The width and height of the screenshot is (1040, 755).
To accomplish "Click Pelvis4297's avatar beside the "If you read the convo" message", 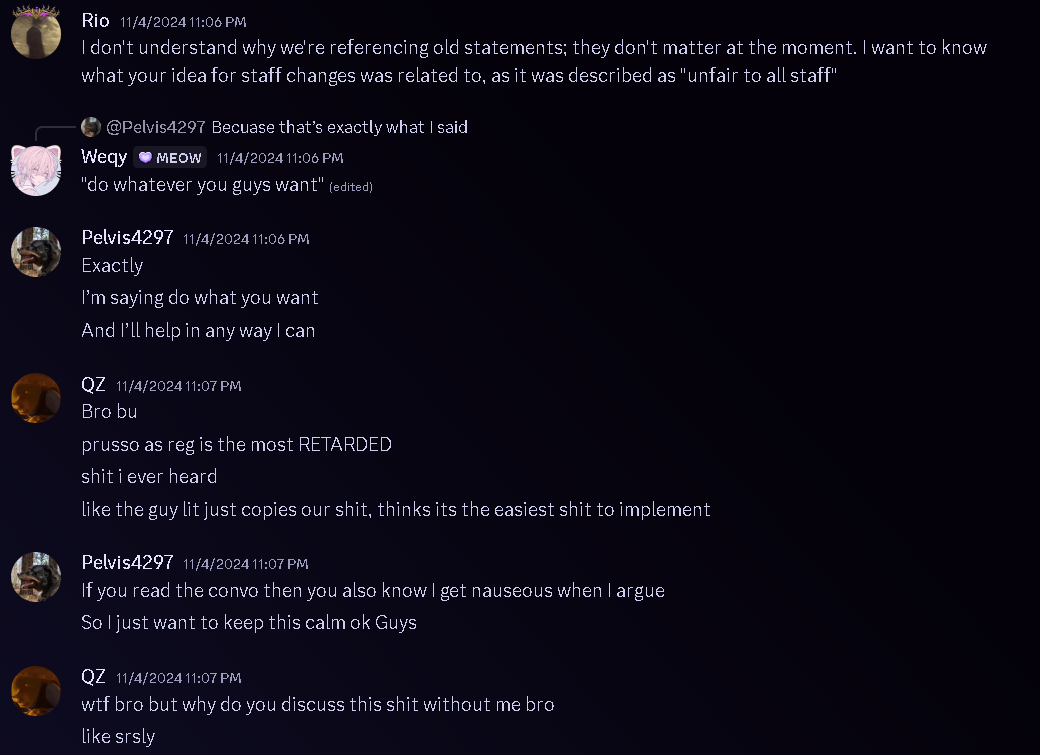I will point(36,576).
